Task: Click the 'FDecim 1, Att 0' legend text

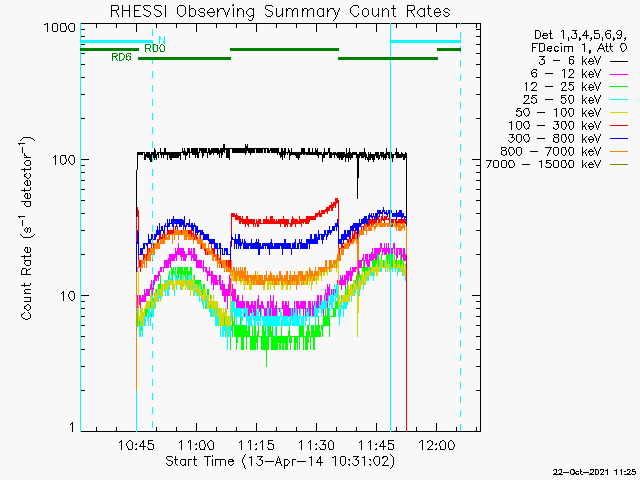Action: point(579,48)
